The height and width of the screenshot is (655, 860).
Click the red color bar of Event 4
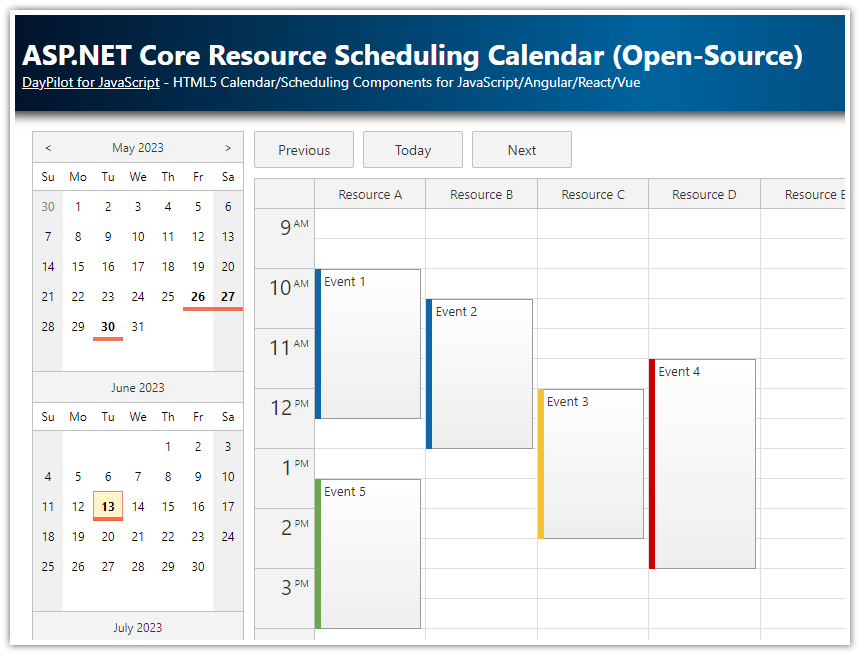tap(652, 464)
